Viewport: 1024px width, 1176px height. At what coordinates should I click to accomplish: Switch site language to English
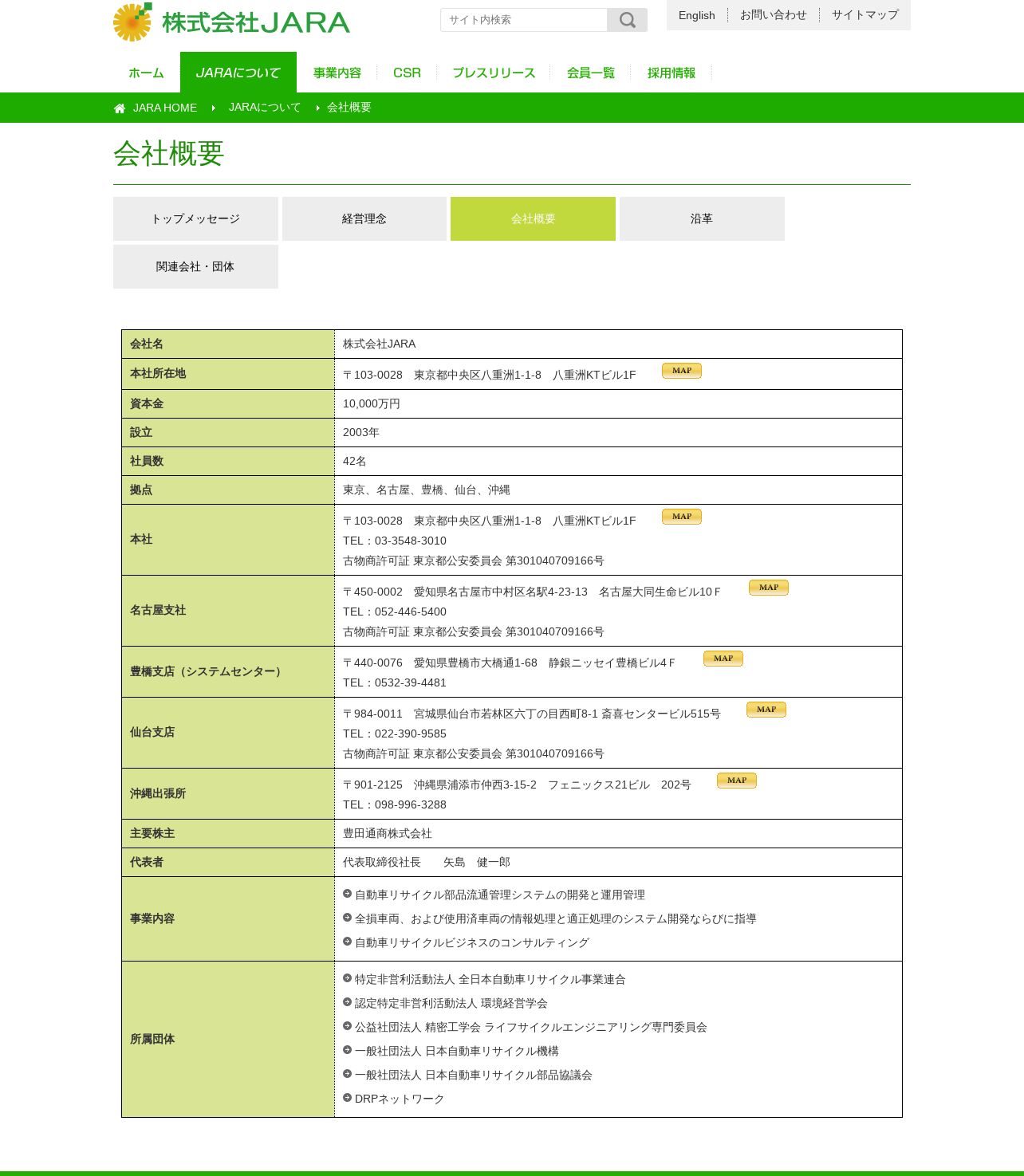pos(697,15)
